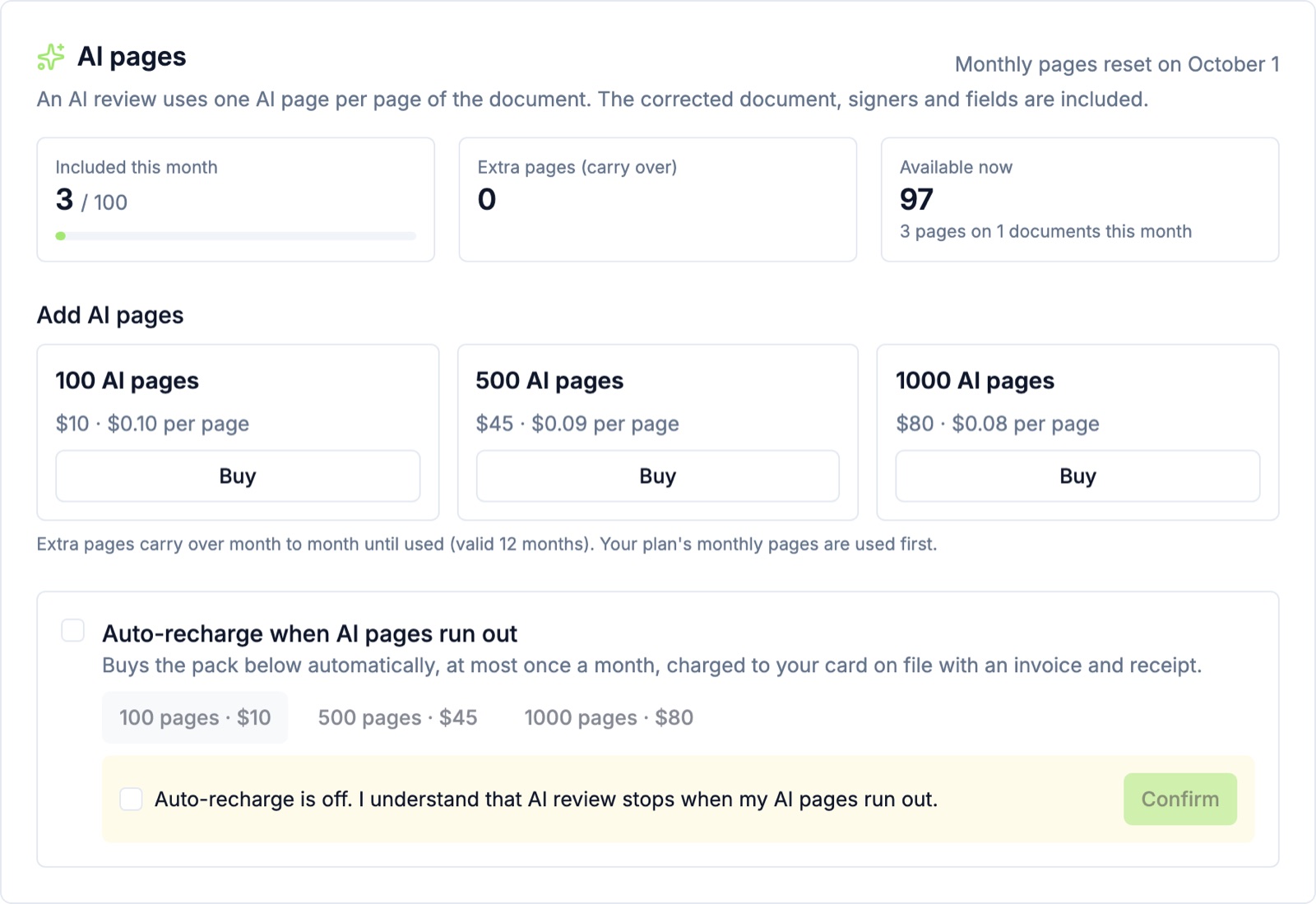Click the '100 AI pages' card title
Image resolution: width=1316 pixels, height=904 pixels.
[127, 381]
